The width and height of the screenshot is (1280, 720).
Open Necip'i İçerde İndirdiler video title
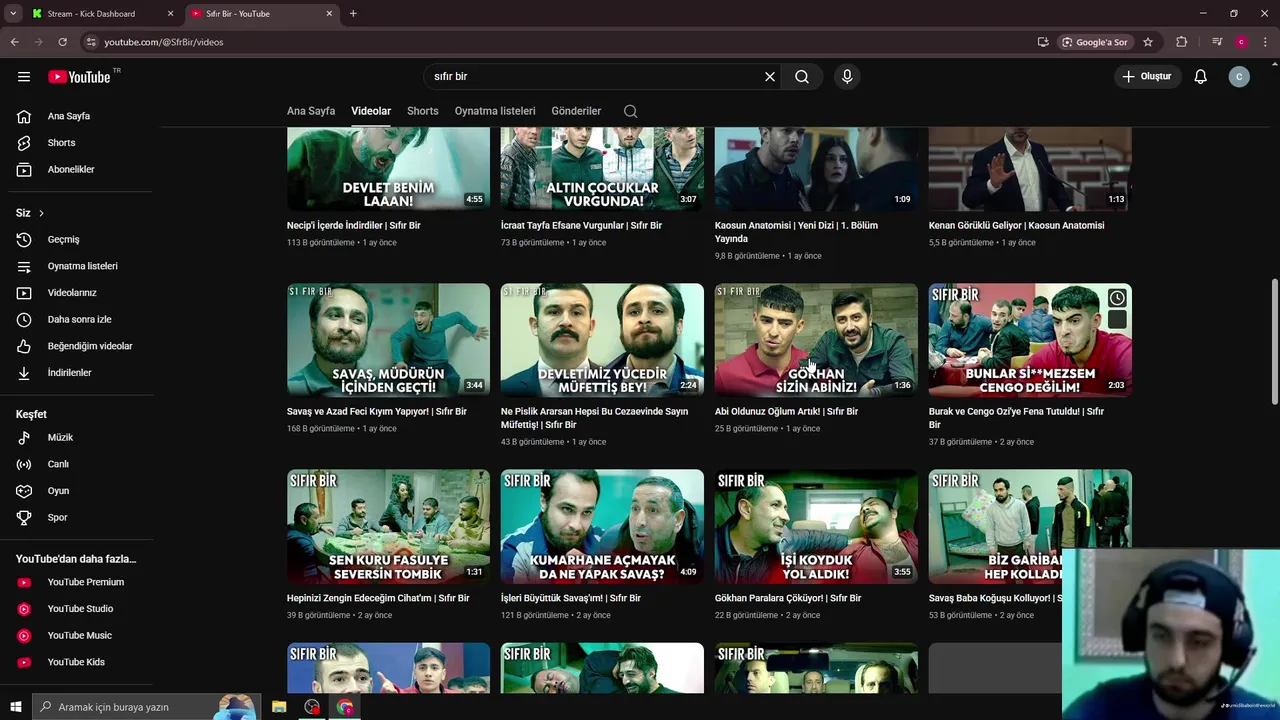pos(354,226)
